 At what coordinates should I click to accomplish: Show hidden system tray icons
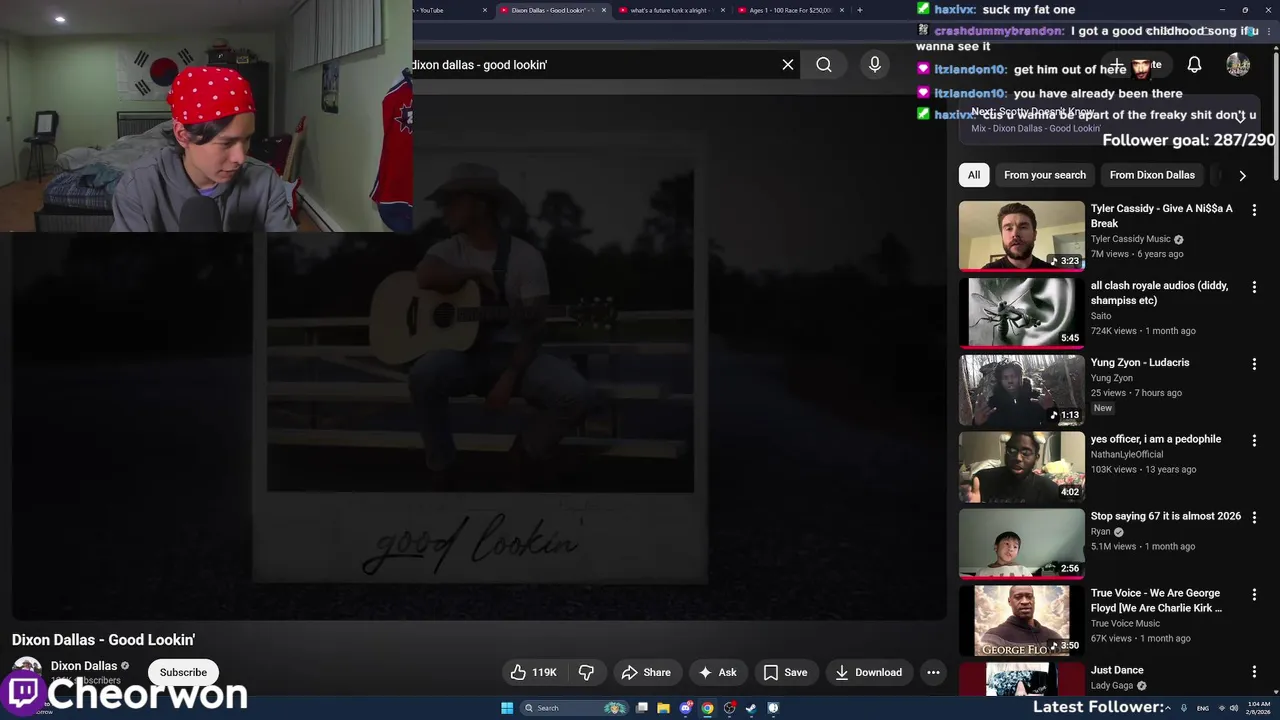pyautogui.click(x=1168, y=708)
